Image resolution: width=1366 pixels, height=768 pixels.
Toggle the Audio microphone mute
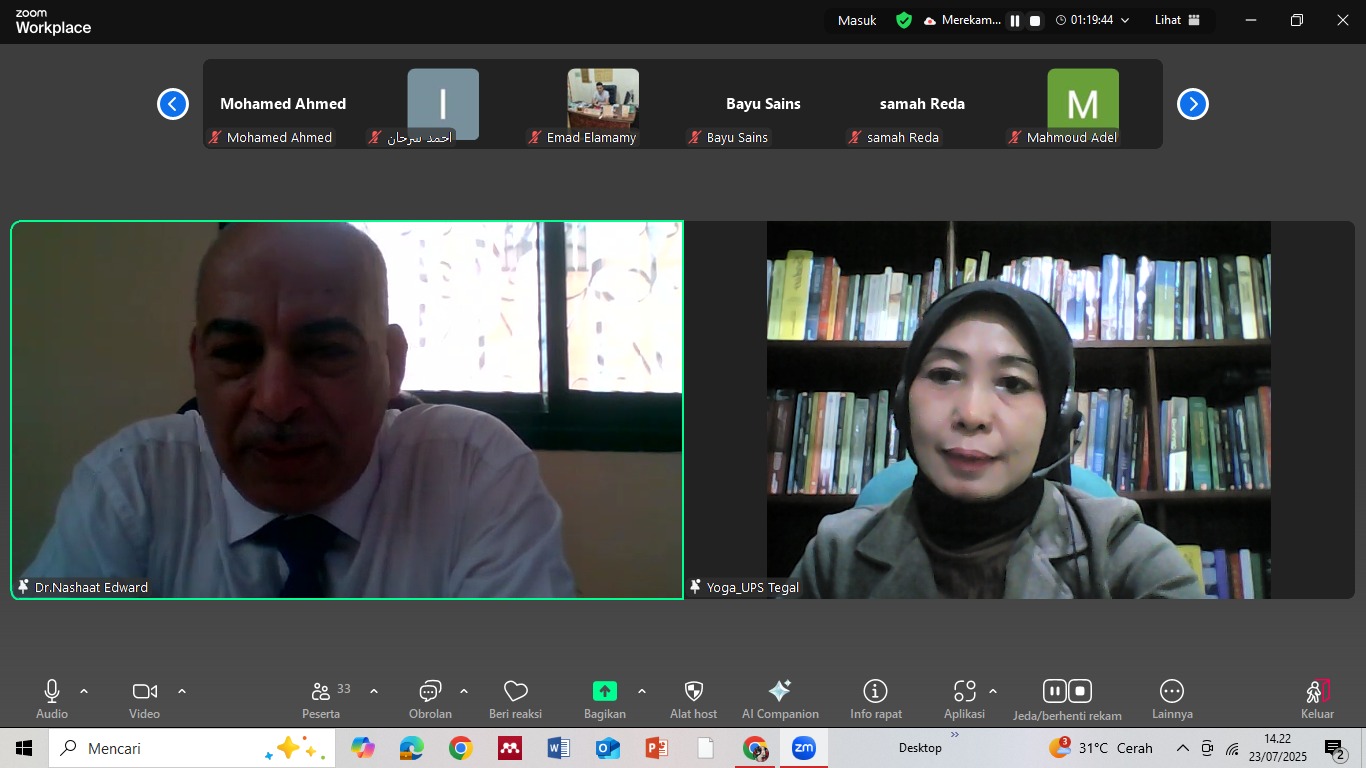click(52, 692)
